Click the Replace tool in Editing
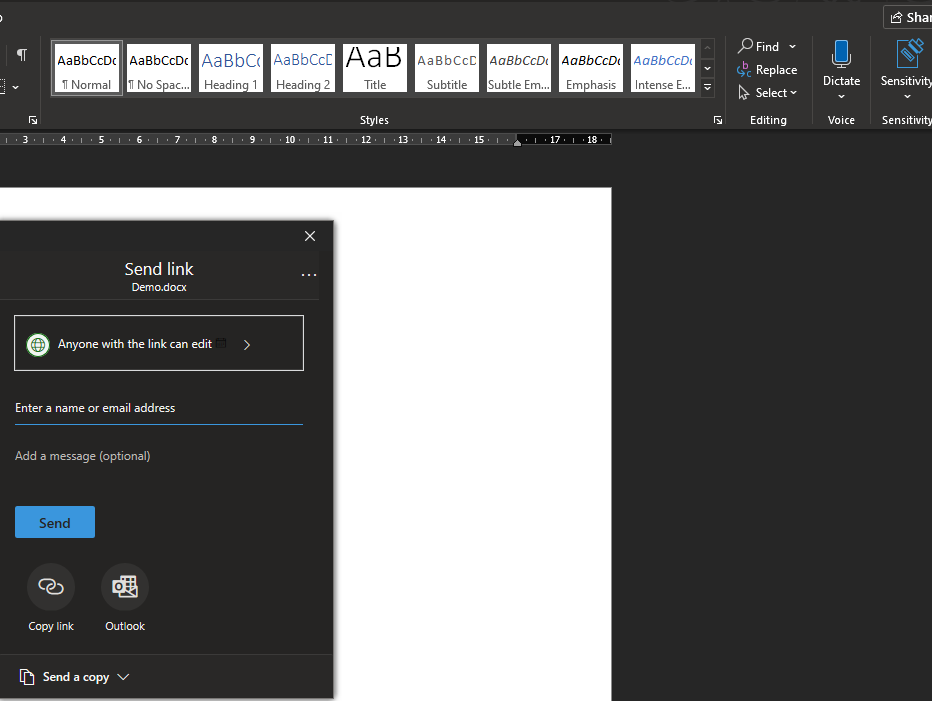Screen dimensions: 932x701 click(x=767, y=70)
